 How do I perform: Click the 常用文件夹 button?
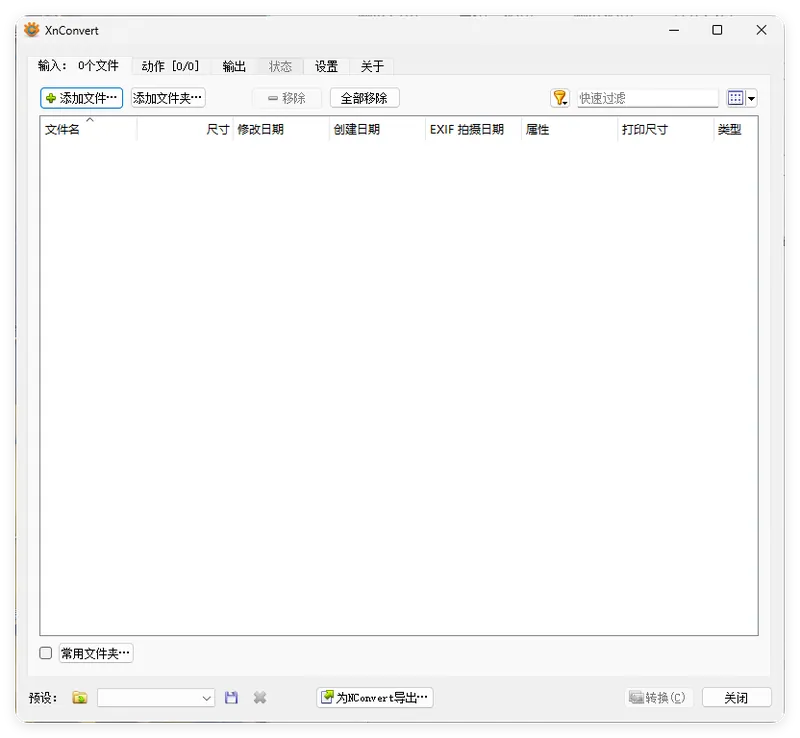point(96,653)
